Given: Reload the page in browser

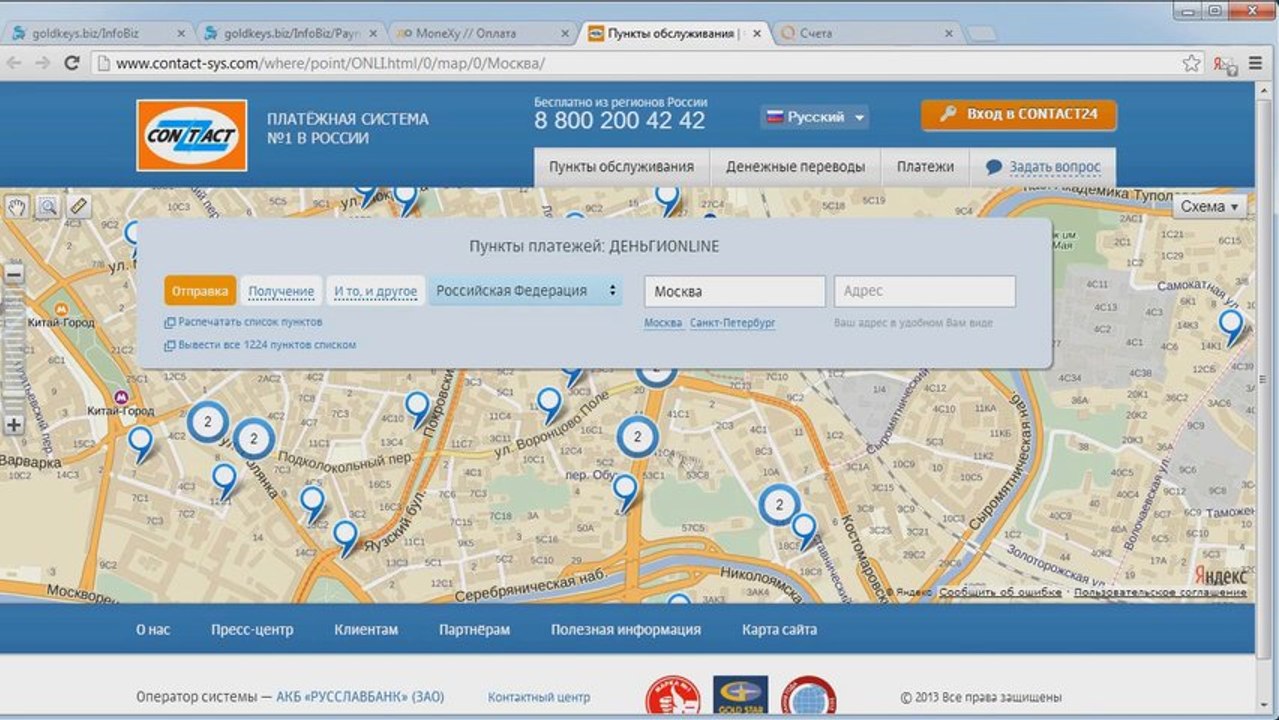Looking at the screenshot, I should coord(71,63).
